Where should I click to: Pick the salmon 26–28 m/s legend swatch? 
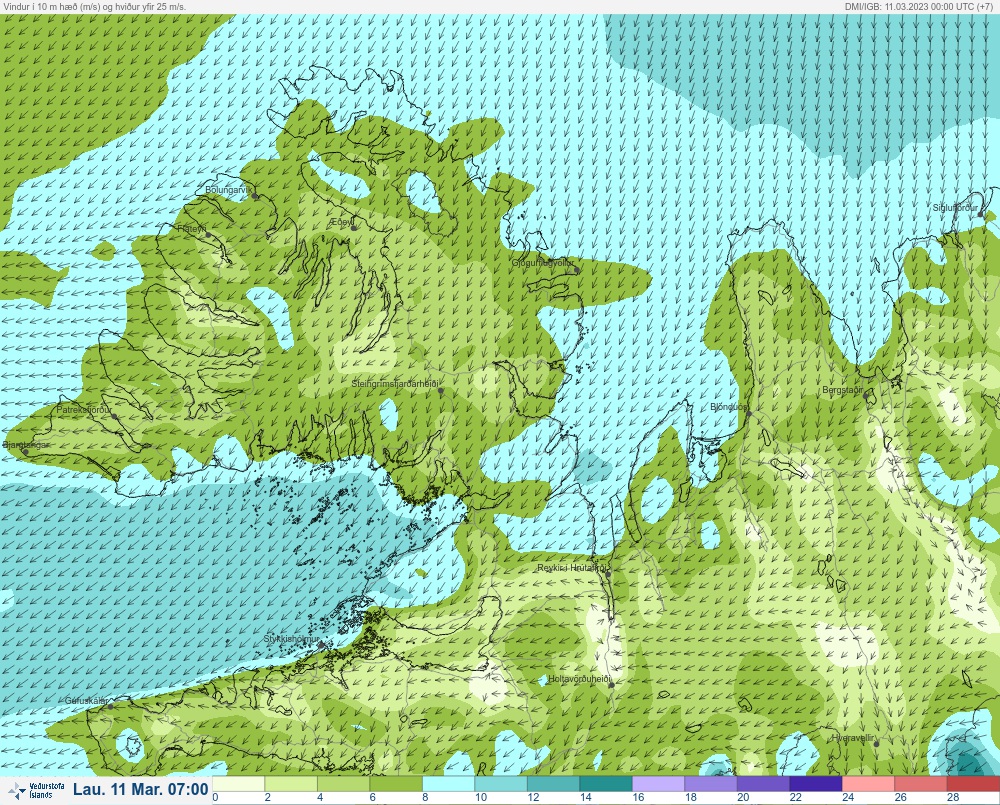(x=920, y=783)
